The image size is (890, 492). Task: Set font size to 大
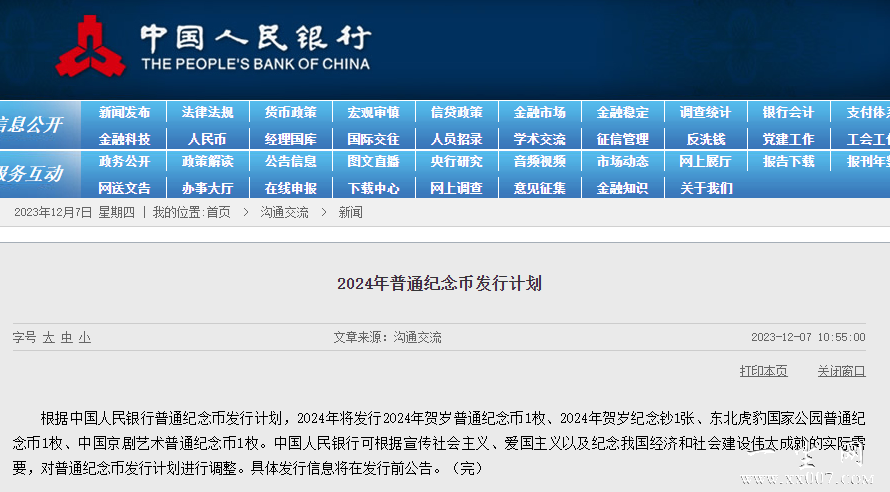[48, 338]
